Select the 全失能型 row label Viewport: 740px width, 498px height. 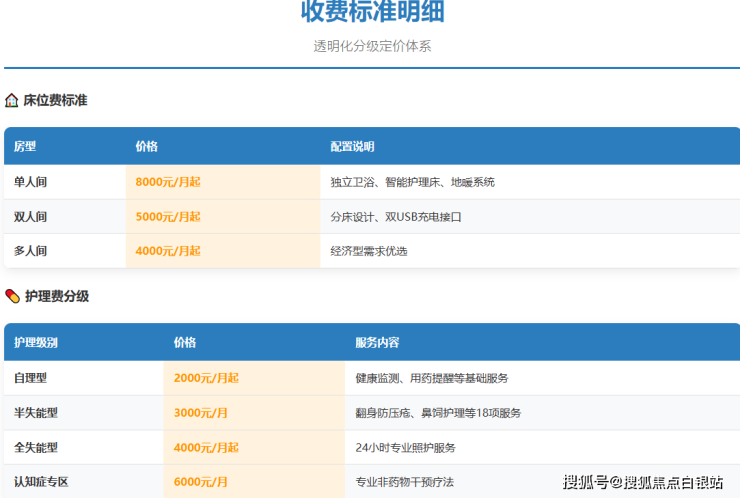(x=36, y=447)
